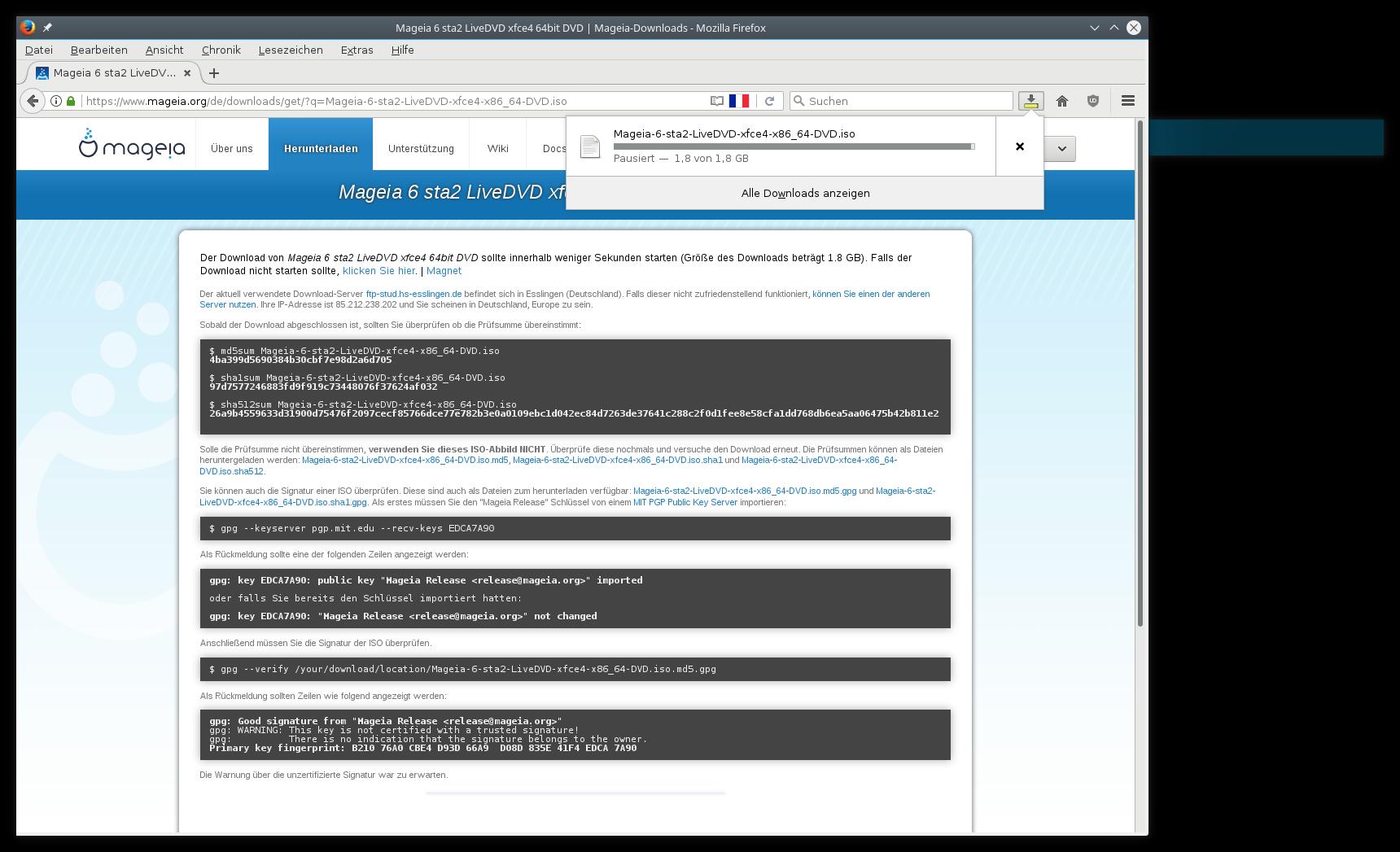Click the magnifier icon in the search box
This screenshot has height=852, width=1400.
point(799,101)
